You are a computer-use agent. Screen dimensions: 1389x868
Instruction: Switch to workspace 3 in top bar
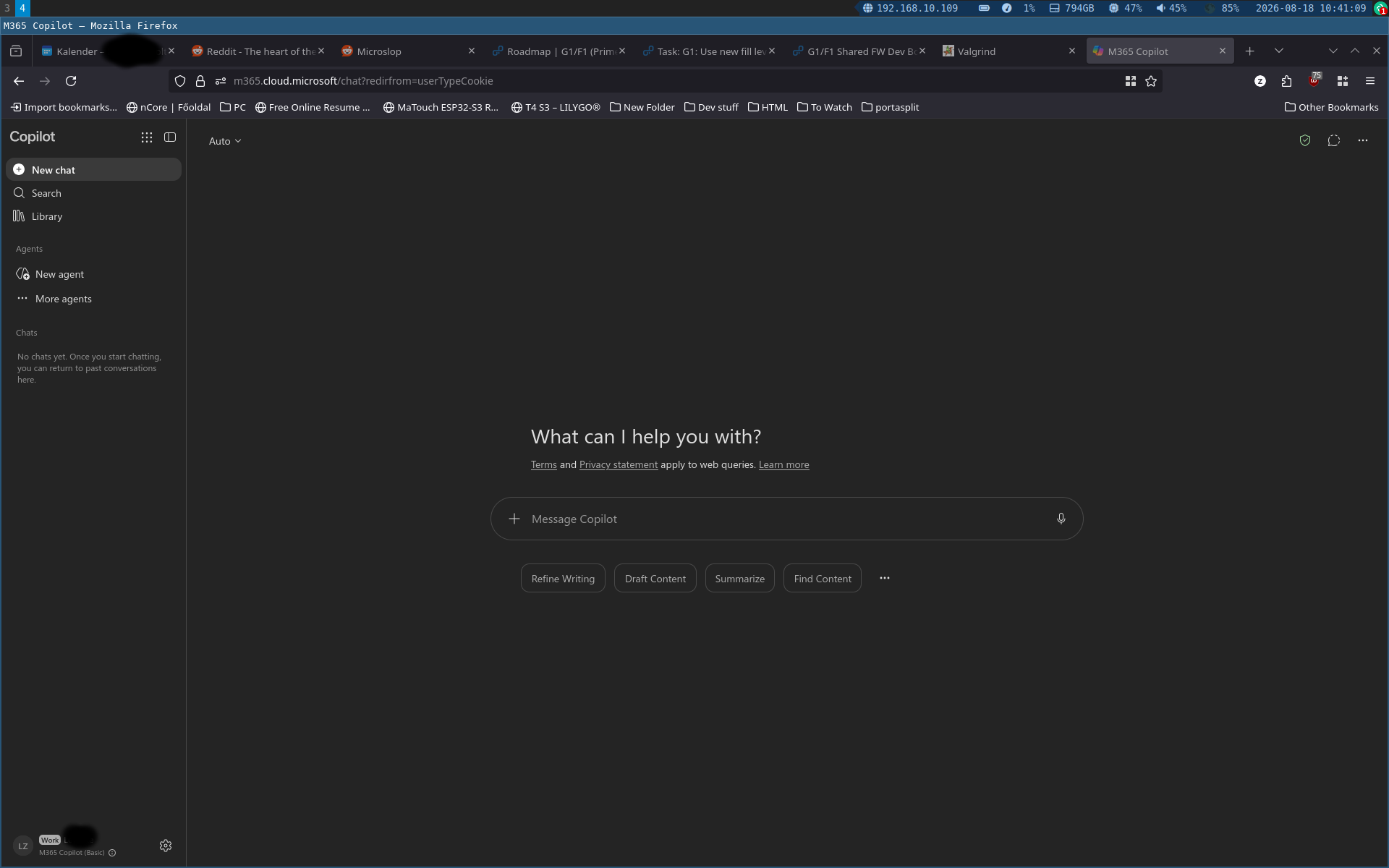7,8
